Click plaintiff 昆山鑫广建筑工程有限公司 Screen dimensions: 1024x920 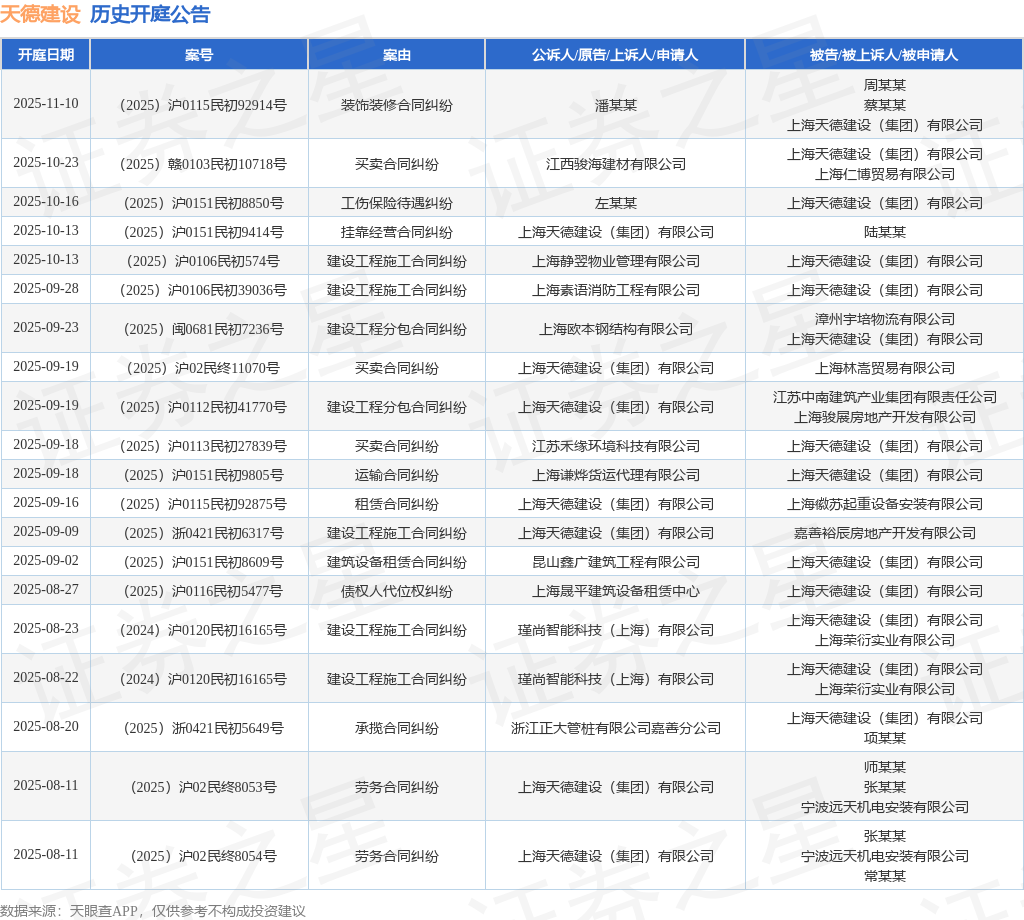(615, 562)
